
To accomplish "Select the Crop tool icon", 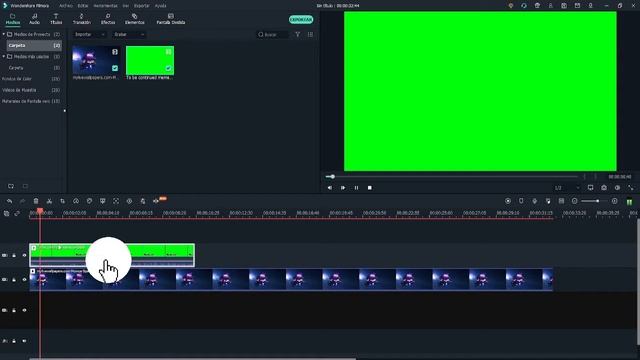I will point(62,201).
